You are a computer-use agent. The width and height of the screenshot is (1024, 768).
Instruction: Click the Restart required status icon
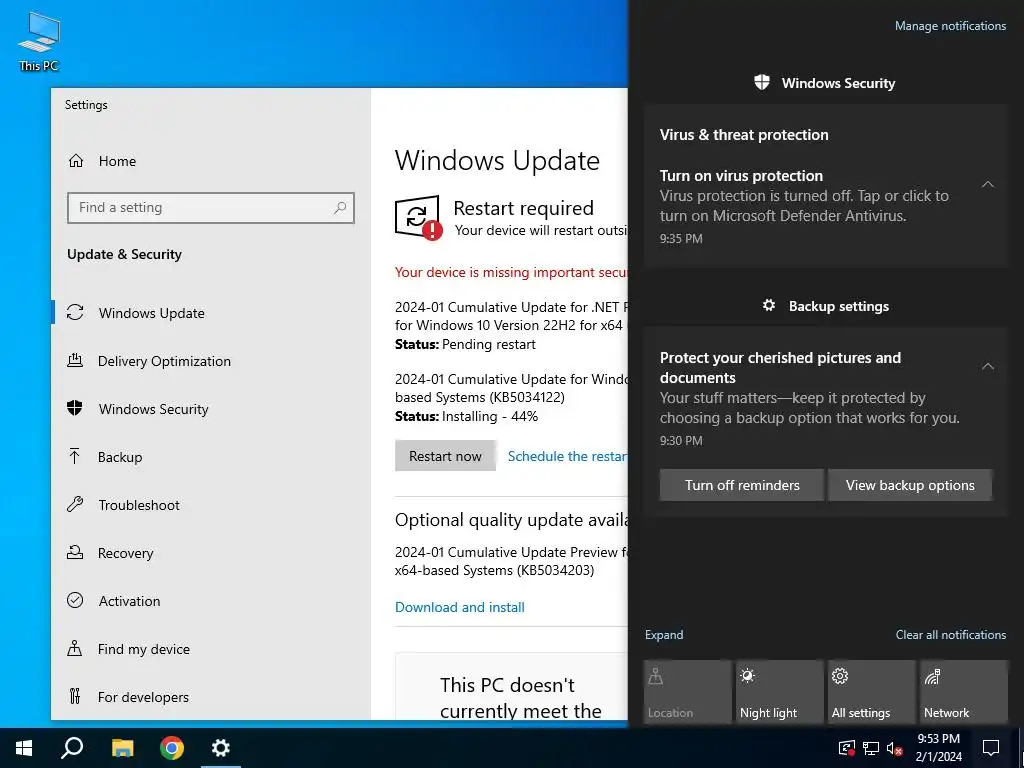point(419,217)
